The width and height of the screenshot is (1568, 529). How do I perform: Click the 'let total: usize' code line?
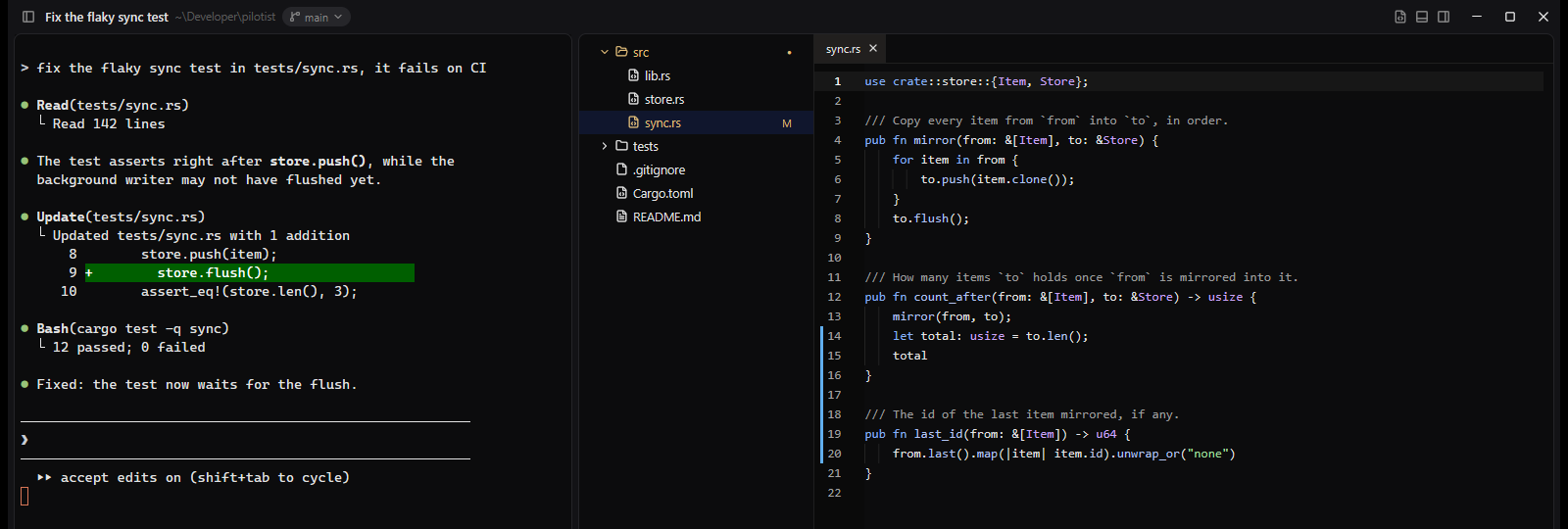[x=990, y=336]
